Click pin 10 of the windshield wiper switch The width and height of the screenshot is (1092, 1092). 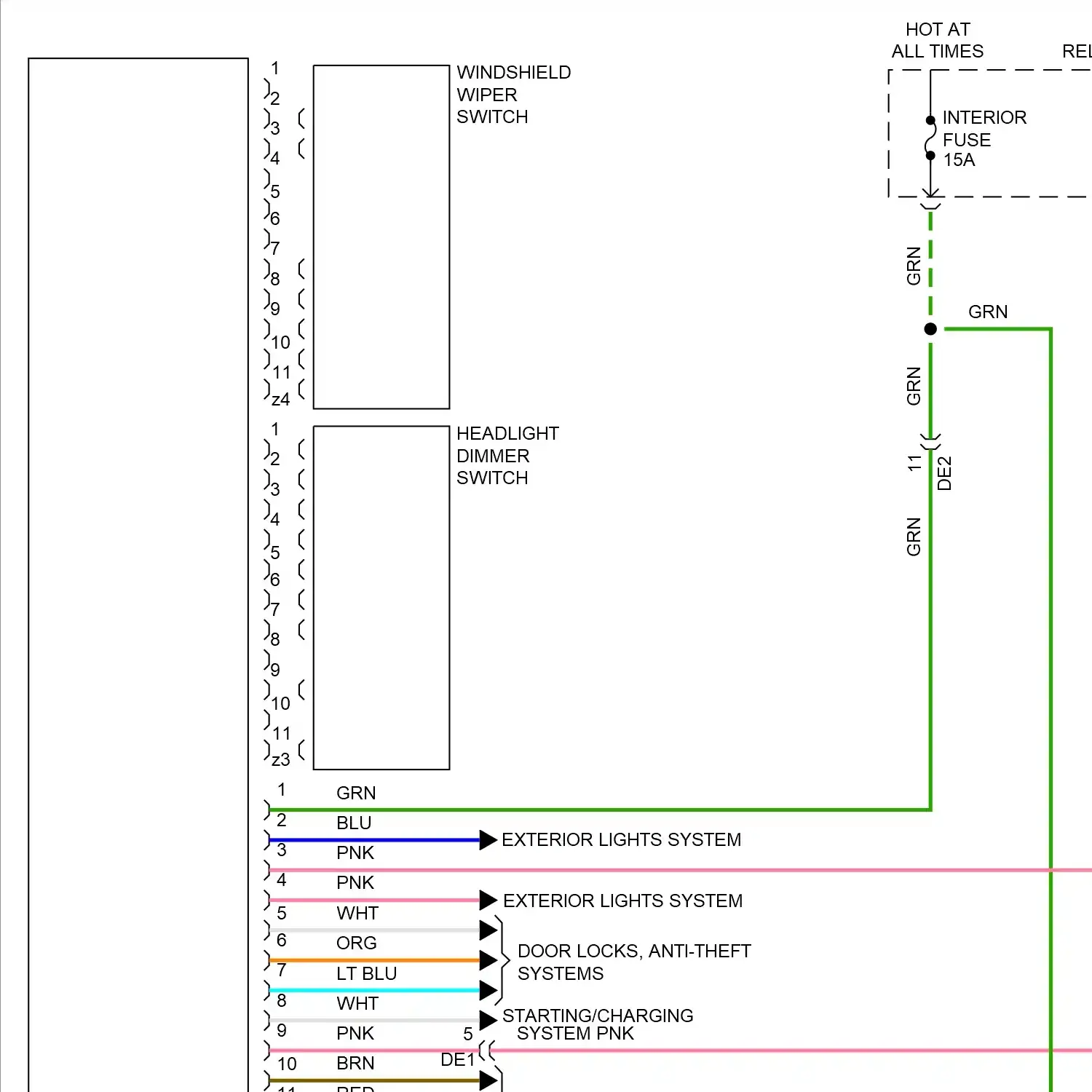coord(280,342)
